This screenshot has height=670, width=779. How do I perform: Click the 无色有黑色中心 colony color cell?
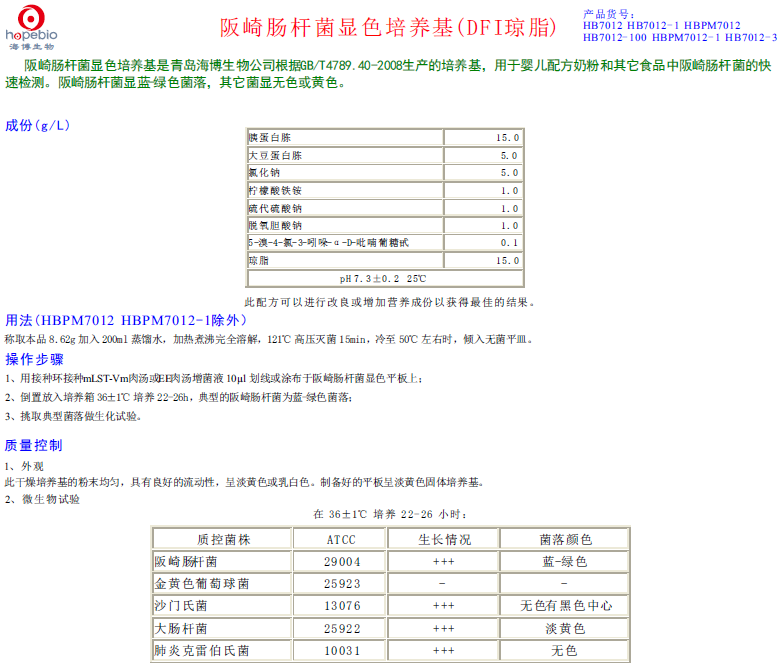566,606
